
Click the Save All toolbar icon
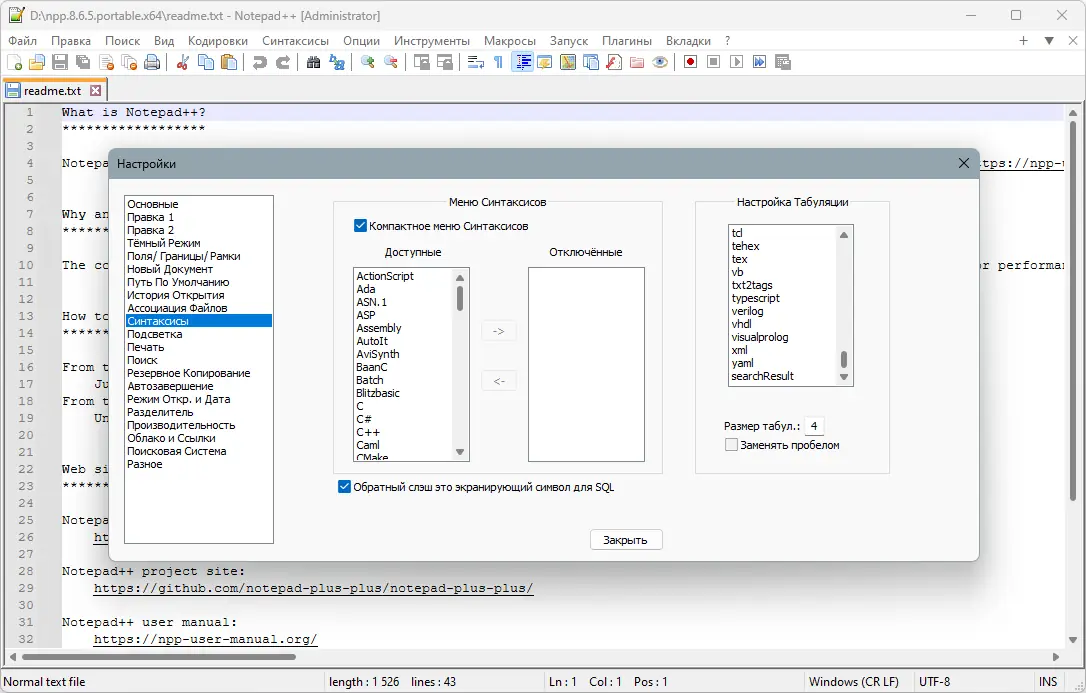pos(81,62)
